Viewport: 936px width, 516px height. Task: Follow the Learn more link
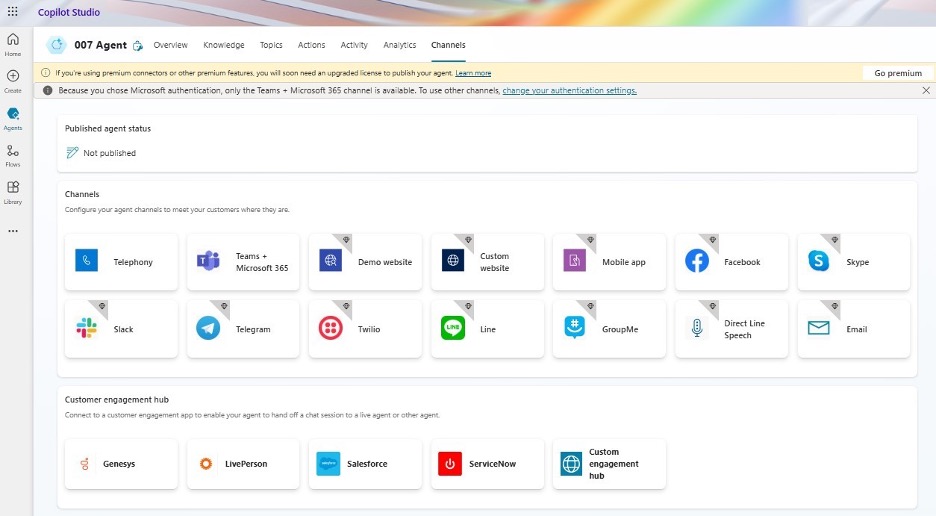tap(473, 73)
